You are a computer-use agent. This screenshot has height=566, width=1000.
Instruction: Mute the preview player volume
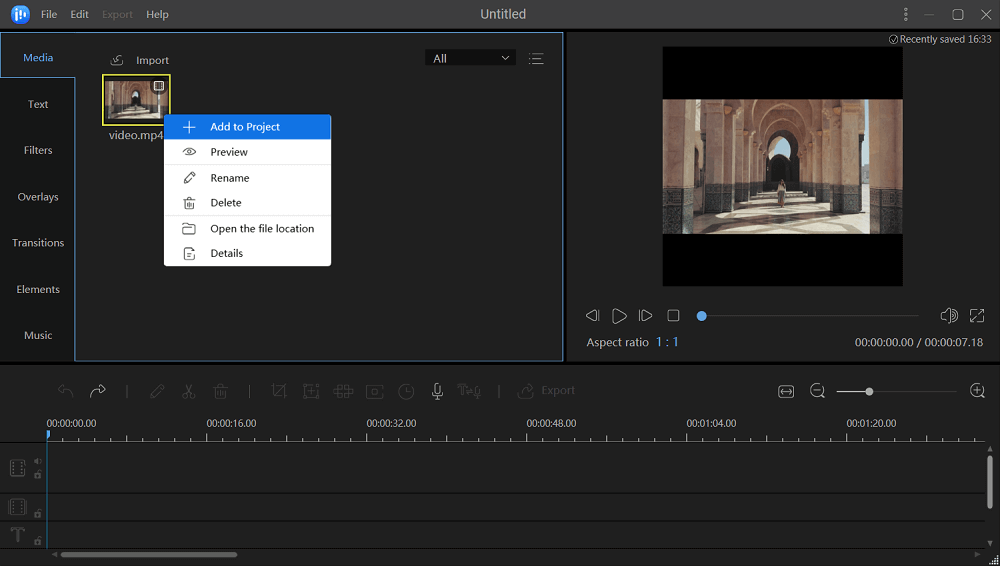click(949, 316)
